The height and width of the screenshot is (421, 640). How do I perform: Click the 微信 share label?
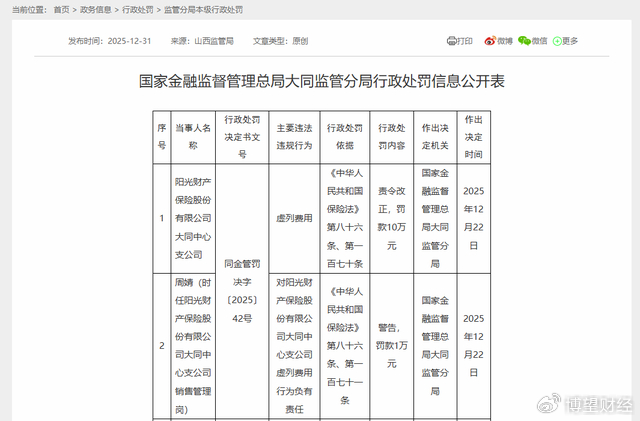pos(539,41)
